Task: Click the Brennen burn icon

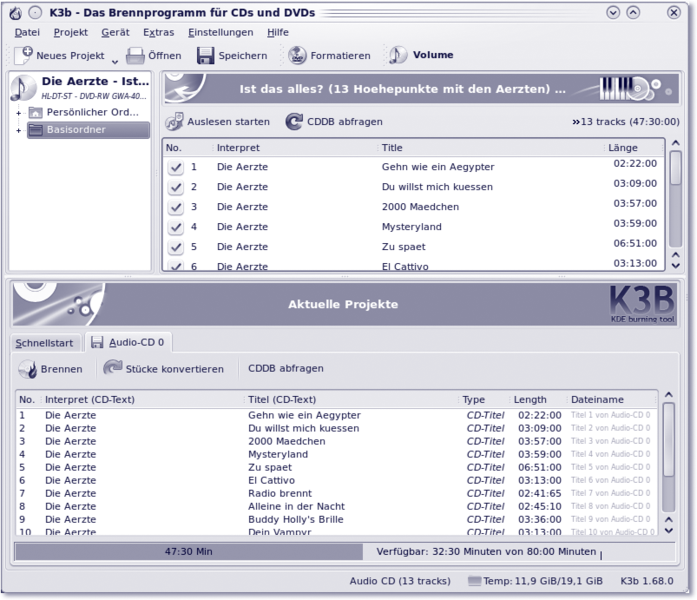Action: [x=28, y=369]
